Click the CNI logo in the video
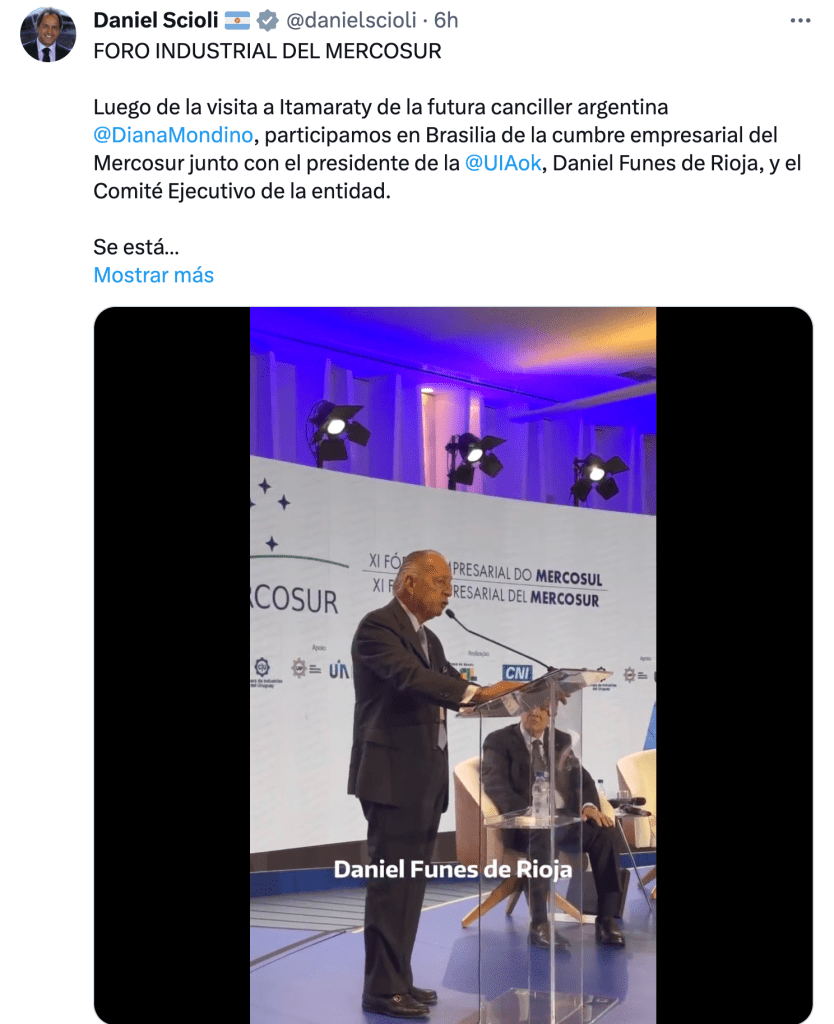 [517, 673]
